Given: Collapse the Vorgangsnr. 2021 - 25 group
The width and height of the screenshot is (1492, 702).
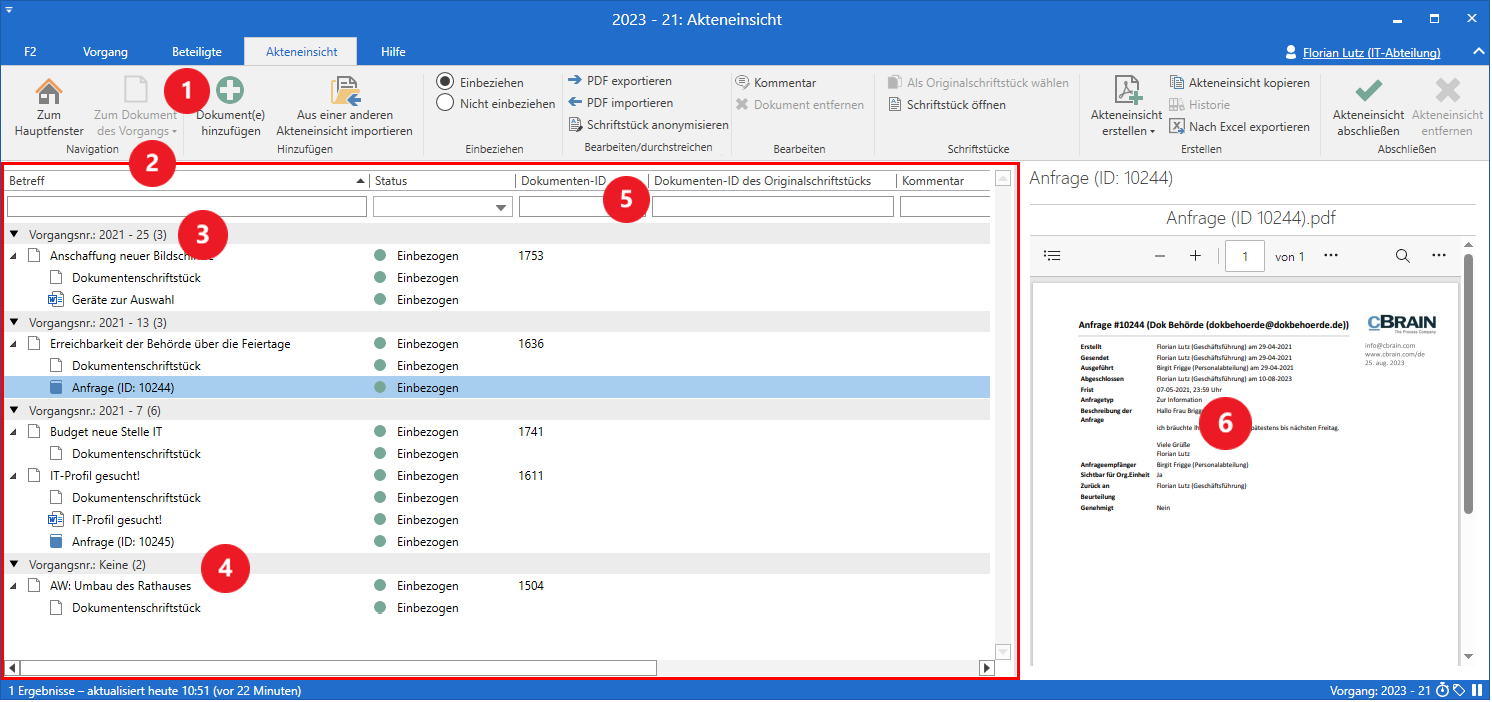Looking at the screenshot, I should 14,234.
